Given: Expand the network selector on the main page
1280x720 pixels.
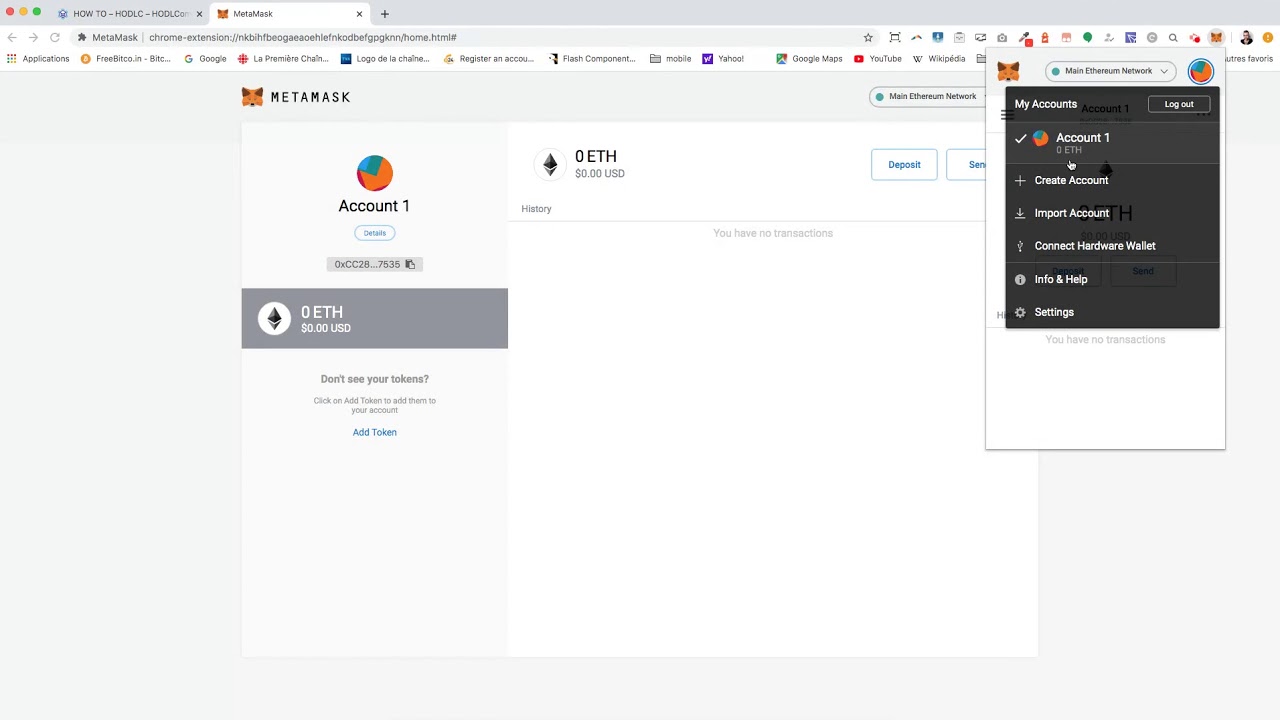Looking at the screenshot, I should (930, 96).
